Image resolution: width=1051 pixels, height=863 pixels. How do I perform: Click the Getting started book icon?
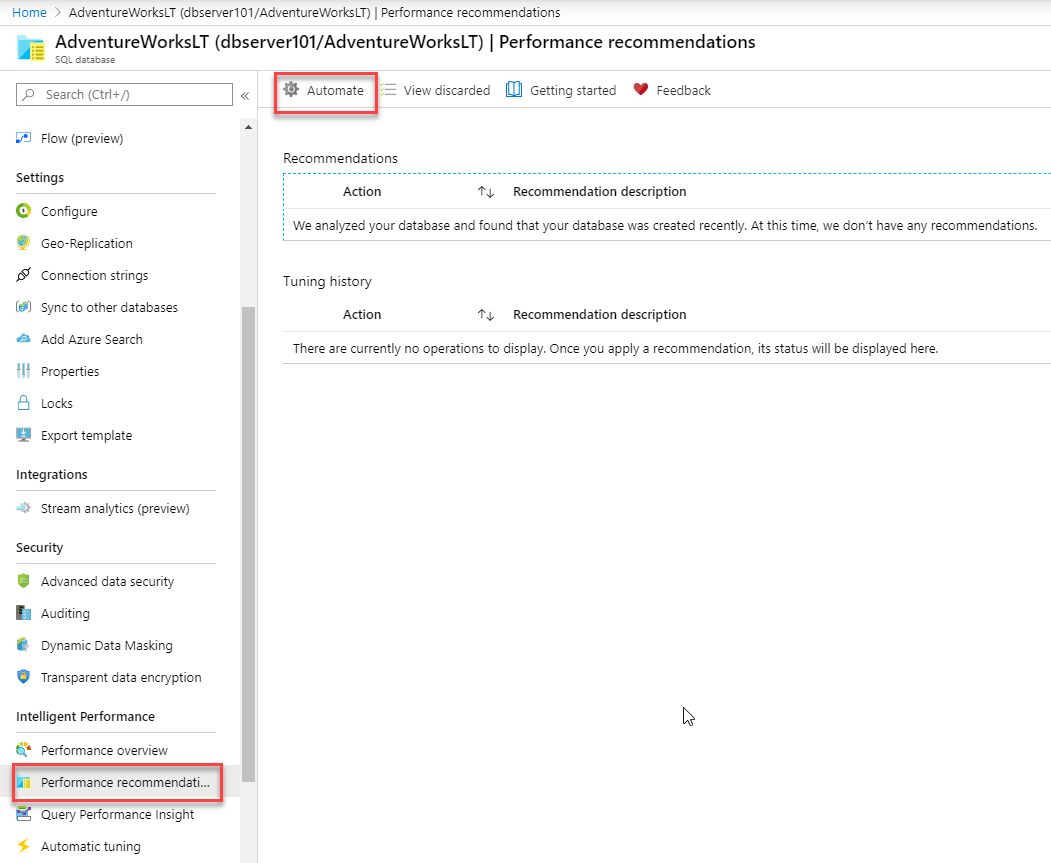pyautogui.click(x=514, y=89)
